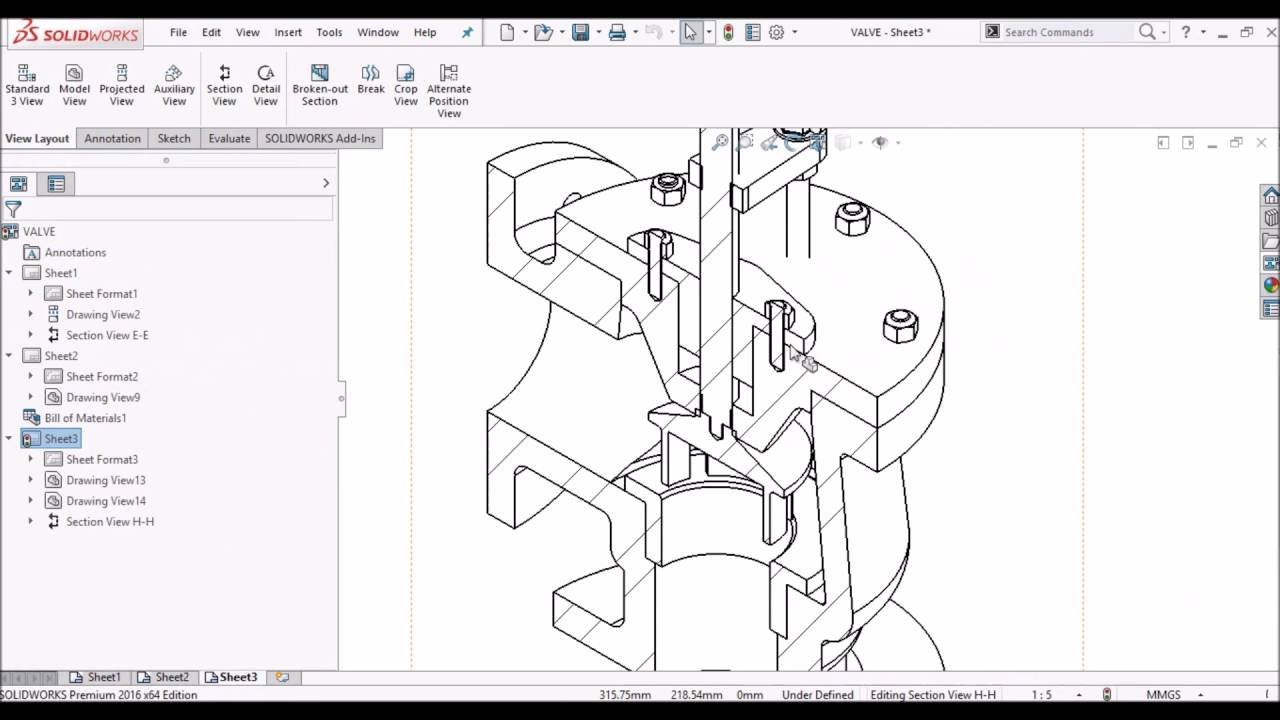The width and height of the screenshot is (1280, 720).
Task: Activate the Broken-out Section tool
Action: point(320,85)
